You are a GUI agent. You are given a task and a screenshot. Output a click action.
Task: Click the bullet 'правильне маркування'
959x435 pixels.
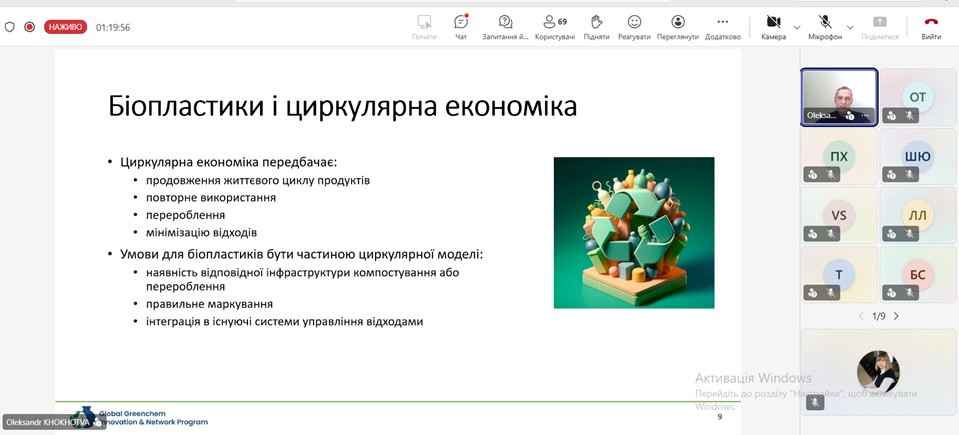click(x=210, y=304)
